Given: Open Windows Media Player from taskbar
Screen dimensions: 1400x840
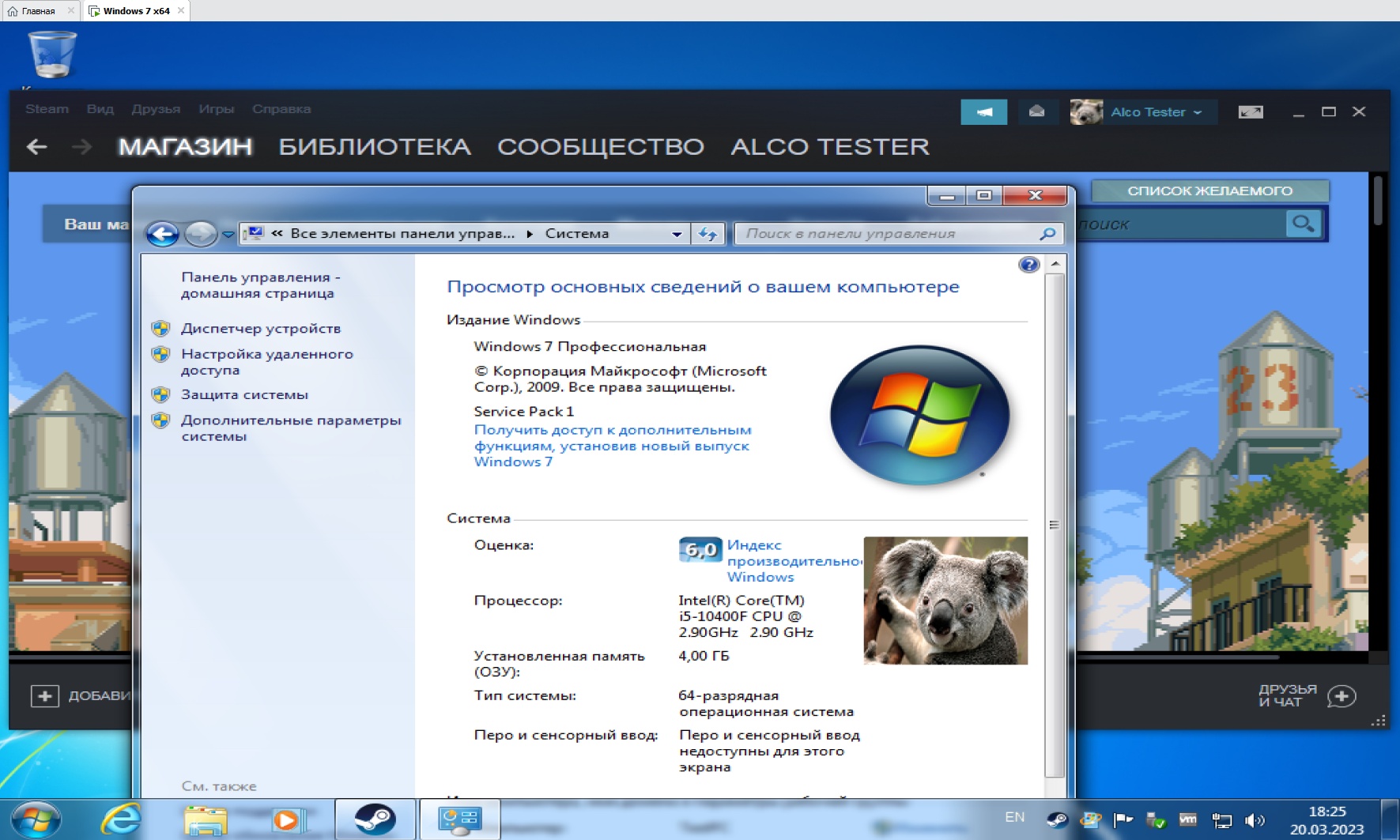Looking at the screenshot, I should pyautogui.click(x=290, y=819).
